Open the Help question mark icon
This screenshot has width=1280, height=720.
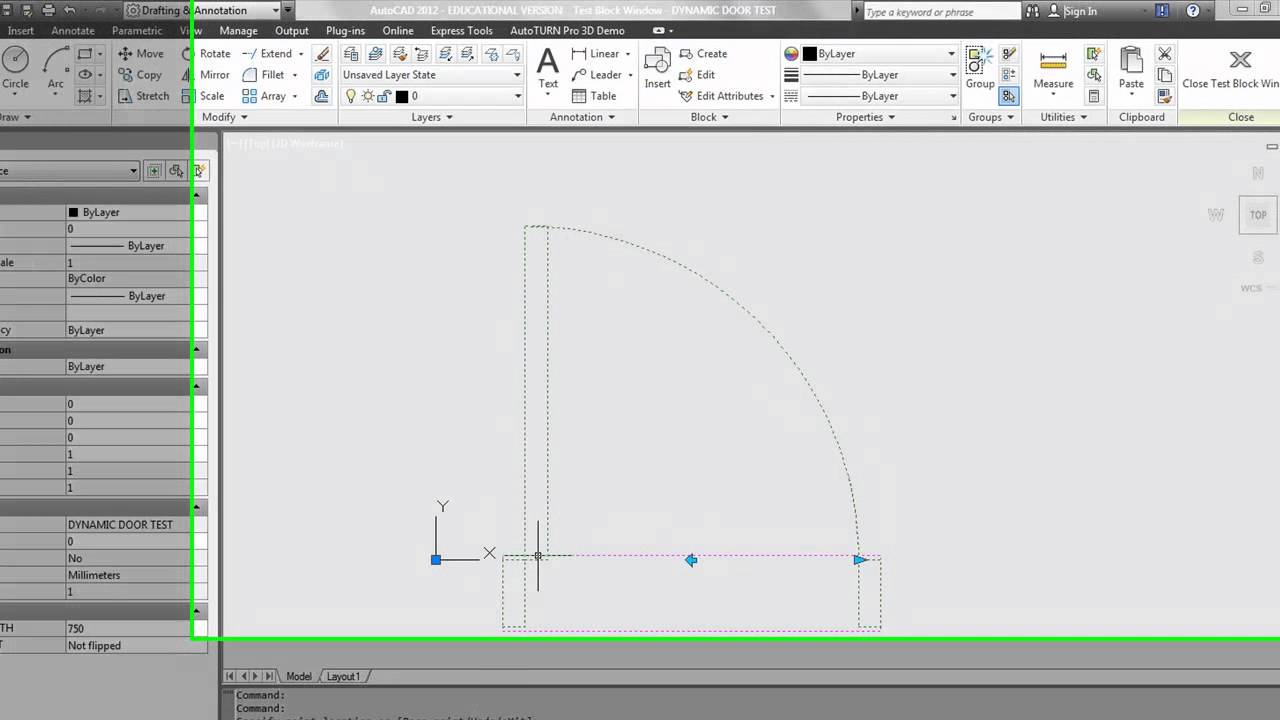[1193, 11]
